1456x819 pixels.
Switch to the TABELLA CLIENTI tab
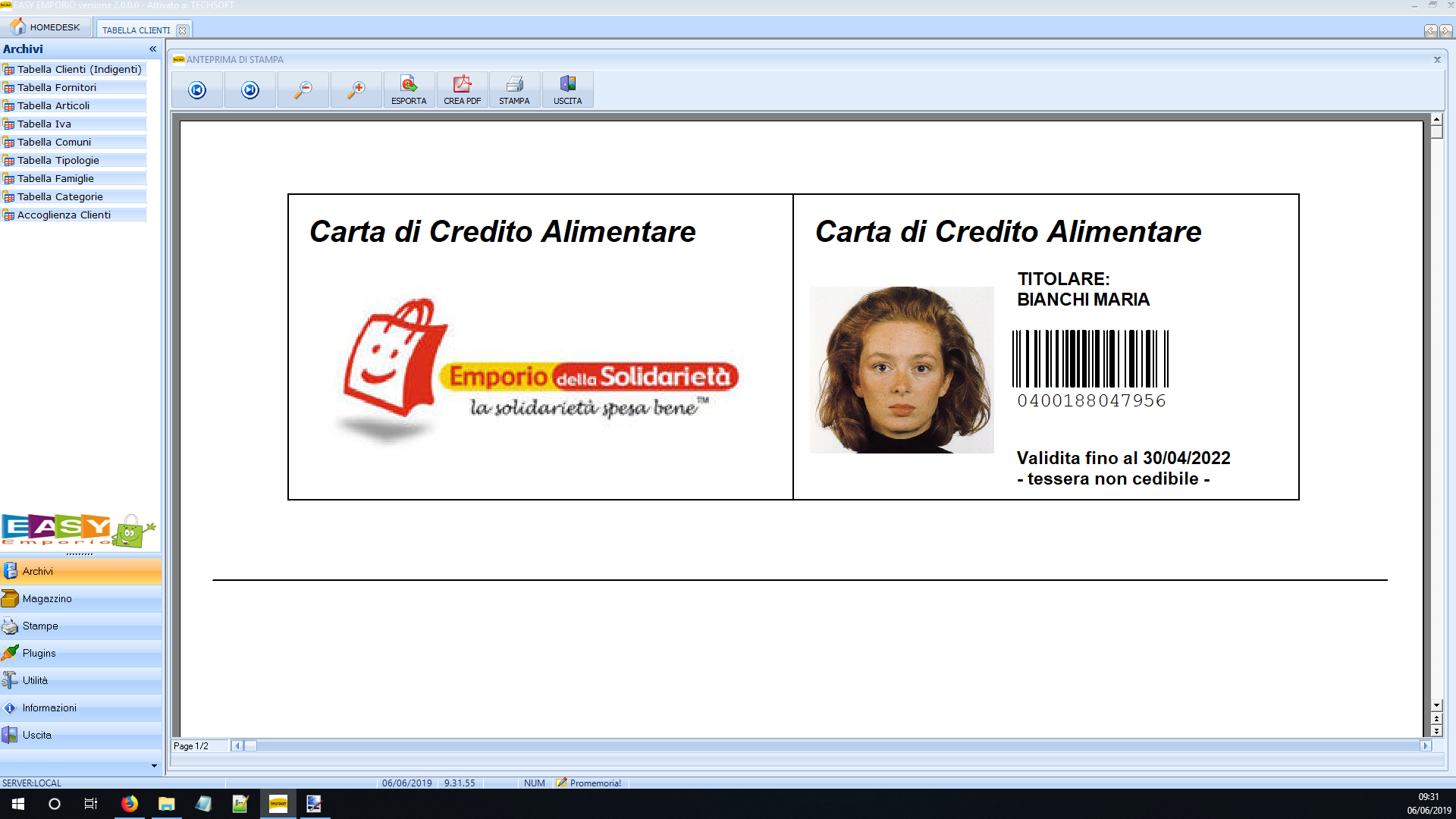pyautogui.click(x=136, y=30)
